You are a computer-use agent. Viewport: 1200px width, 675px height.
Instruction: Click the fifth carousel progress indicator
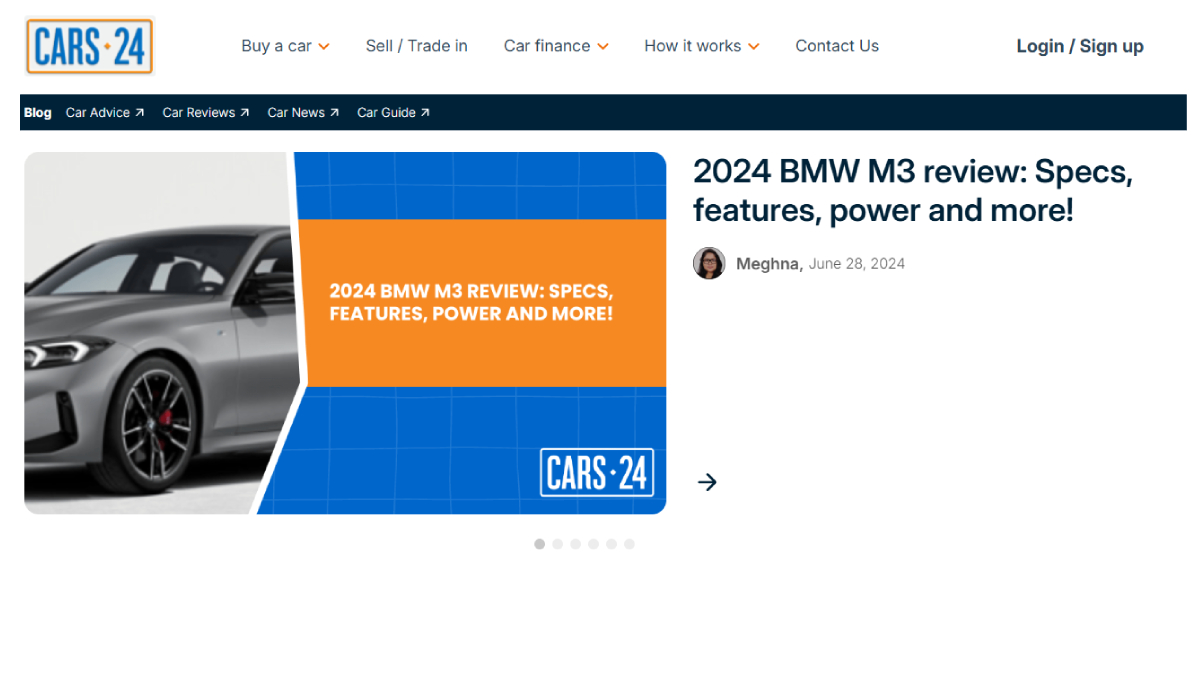(x=611, y=544)
